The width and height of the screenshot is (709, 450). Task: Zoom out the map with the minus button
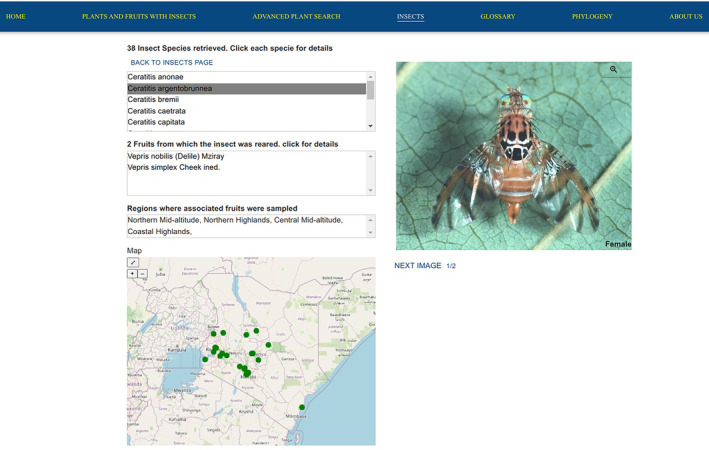[x=142, y=274]
